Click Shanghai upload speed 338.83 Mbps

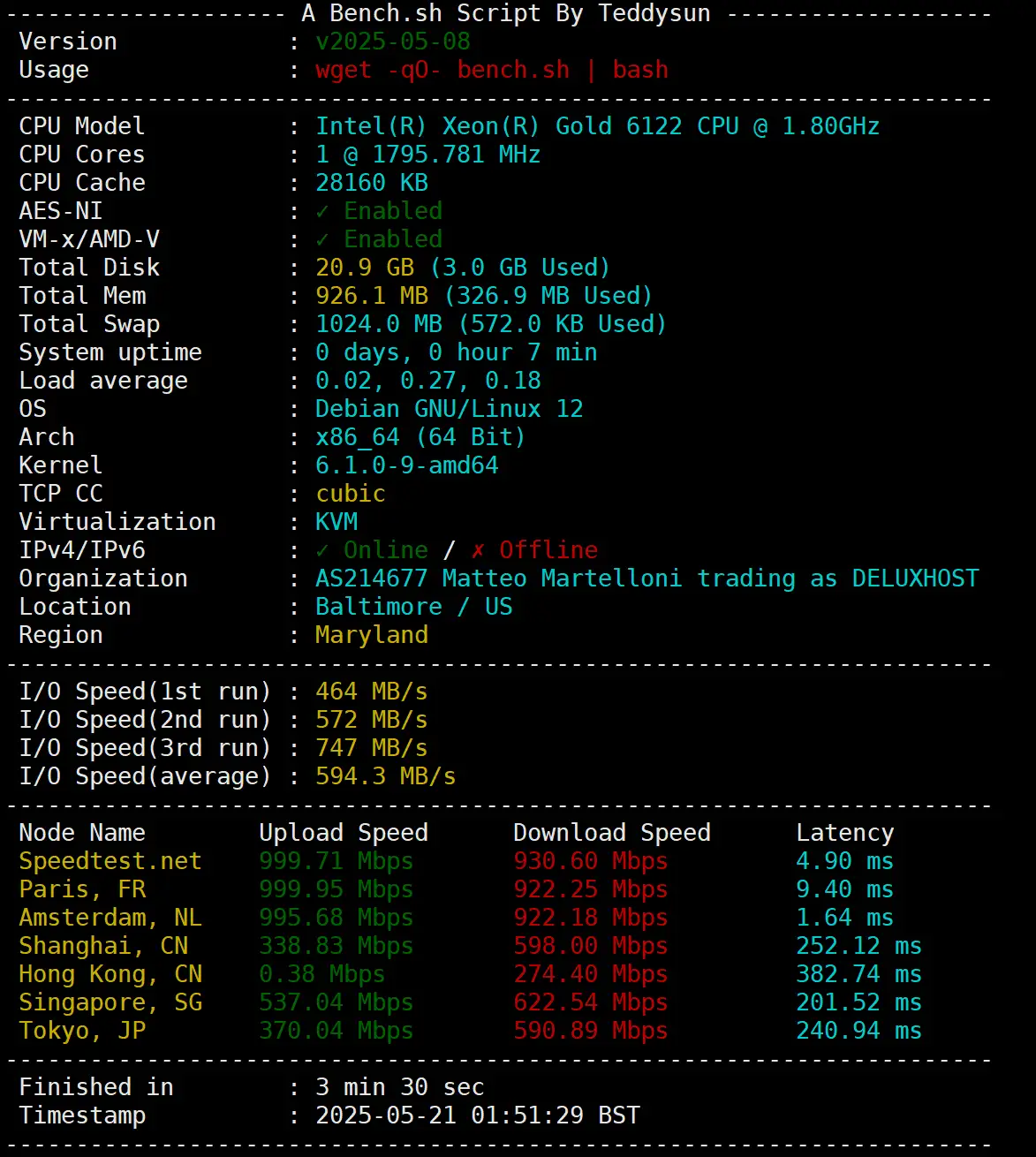pos(336,946)
